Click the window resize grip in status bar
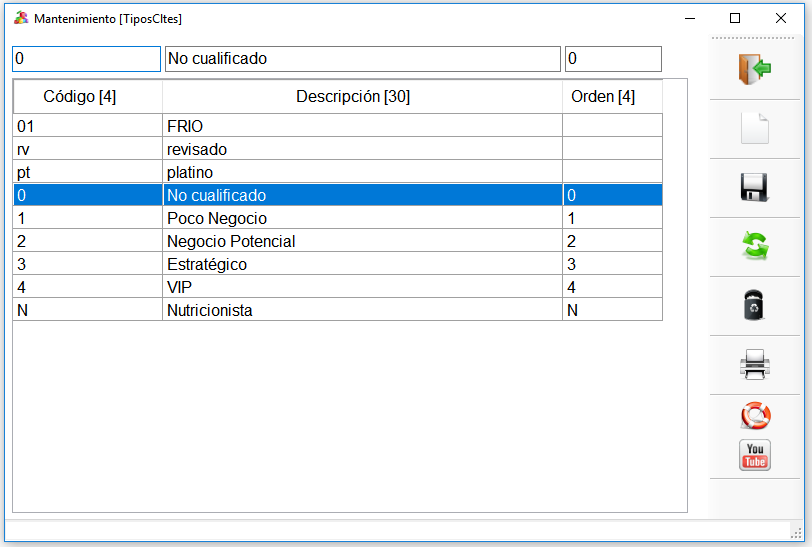The image size is (812, 547). pyautogui.click(x=796, y=533)
